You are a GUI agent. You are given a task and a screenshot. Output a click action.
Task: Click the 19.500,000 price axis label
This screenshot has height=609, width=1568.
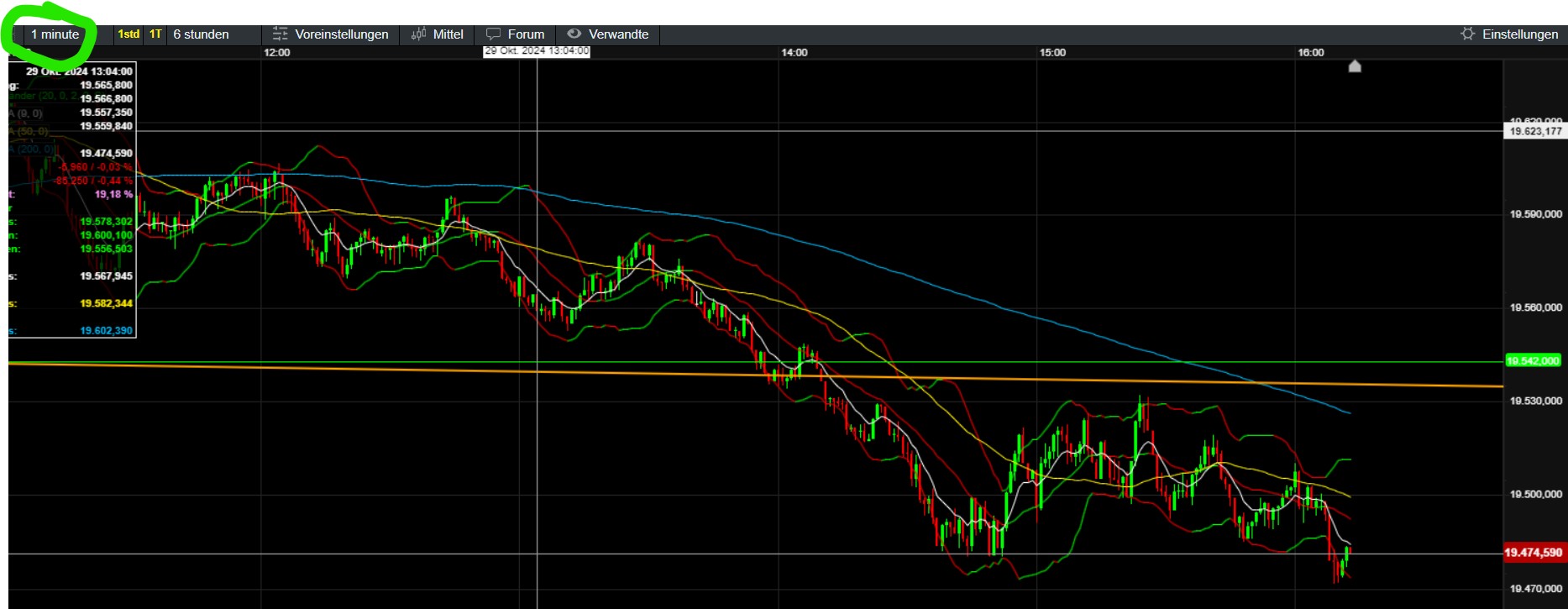click(1536, 494)
